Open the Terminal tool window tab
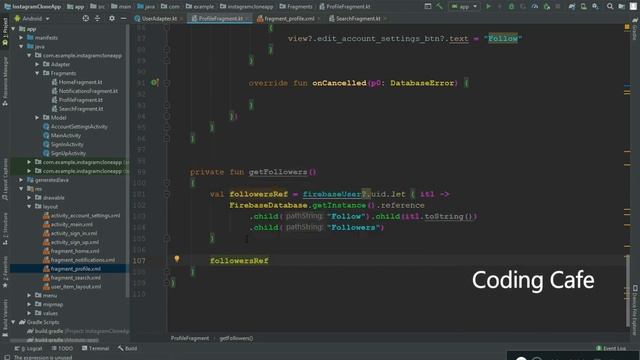 coord(96,349)
